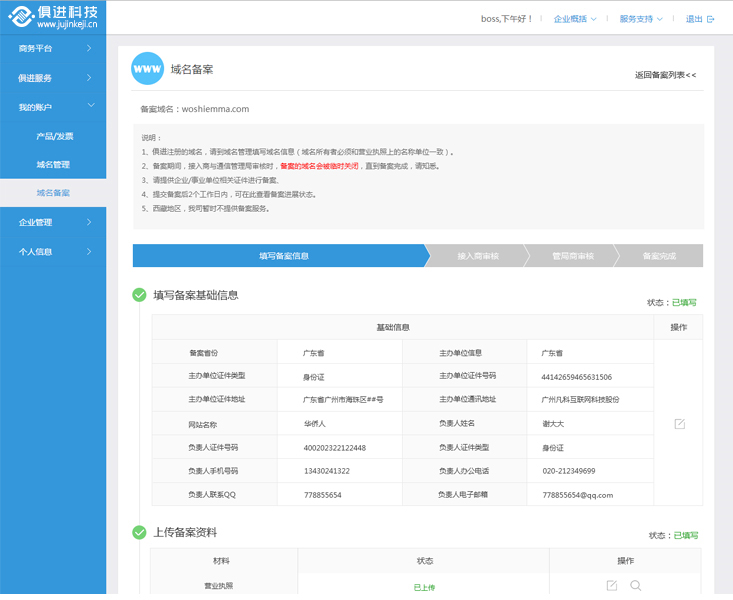Screen dimensions: 733x600
Task: Click the edit icon for 基础信息
Action: click(679, 424)
